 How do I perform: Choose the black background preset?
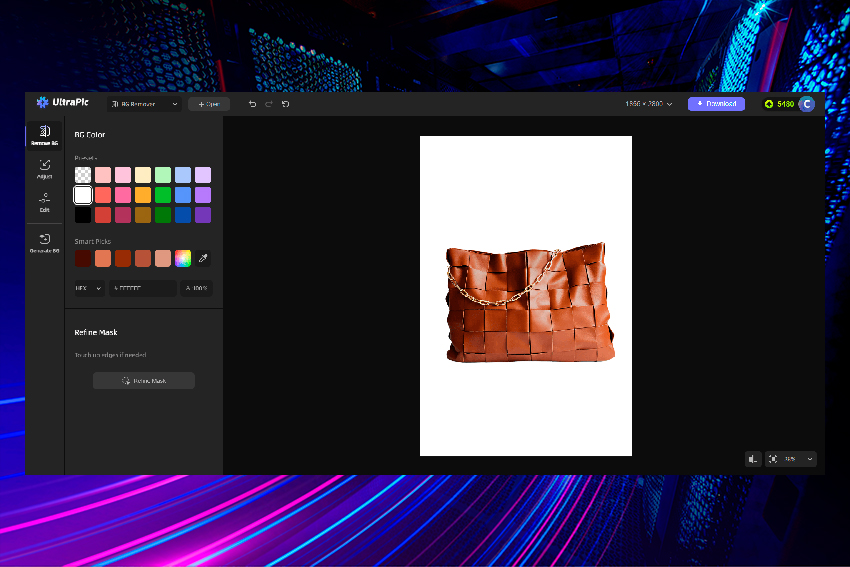point(83,215)
